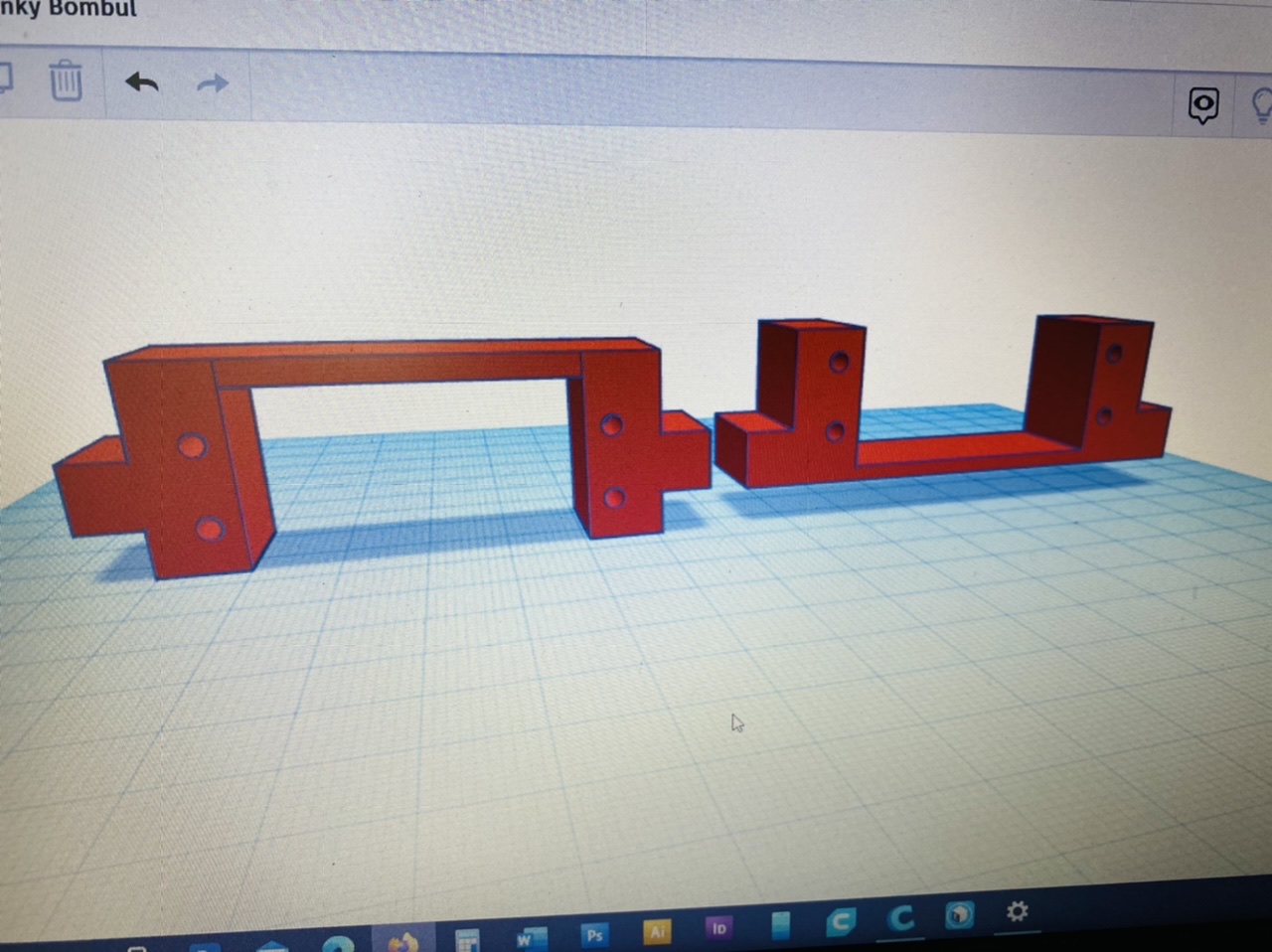Open Illustrator from the taskbar
This screenshot has height=952, width=1272.
point(657,931)
